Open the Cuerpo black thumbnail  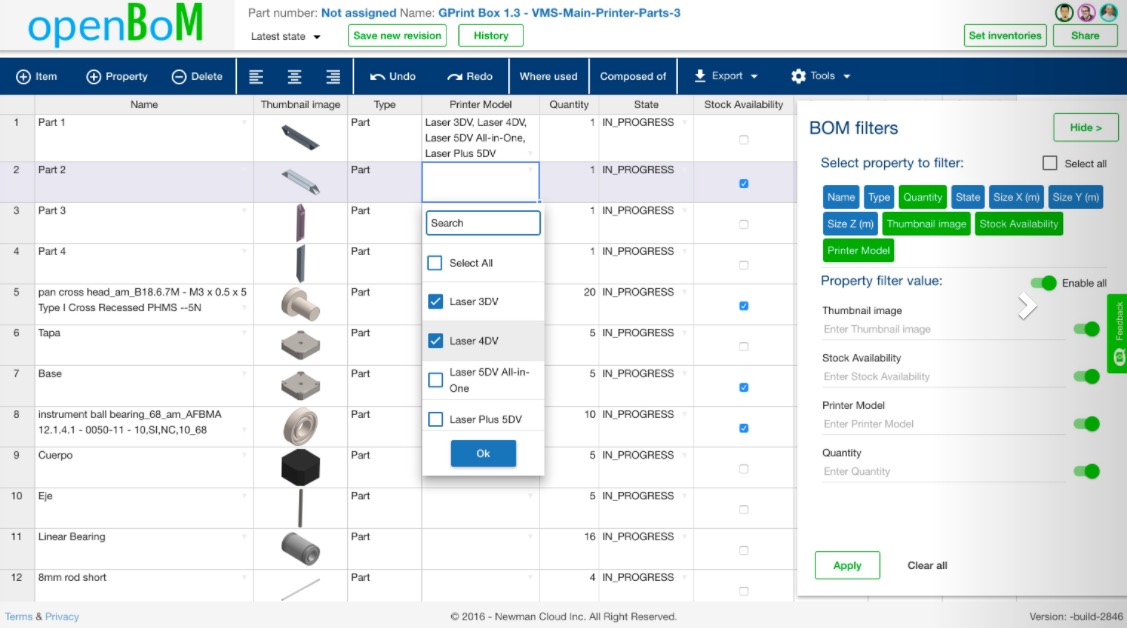point(300,467)
